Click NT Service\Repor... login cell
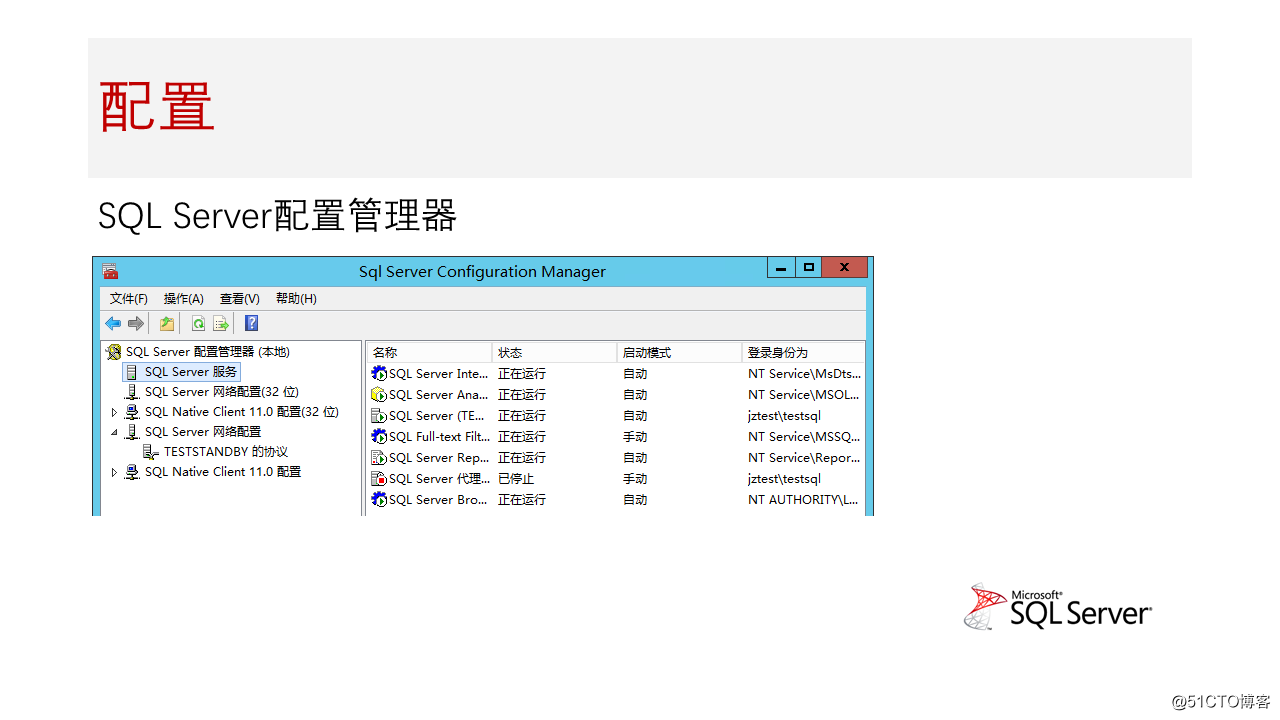Viewport: 1280px width, 720px height. click(804, 458)
